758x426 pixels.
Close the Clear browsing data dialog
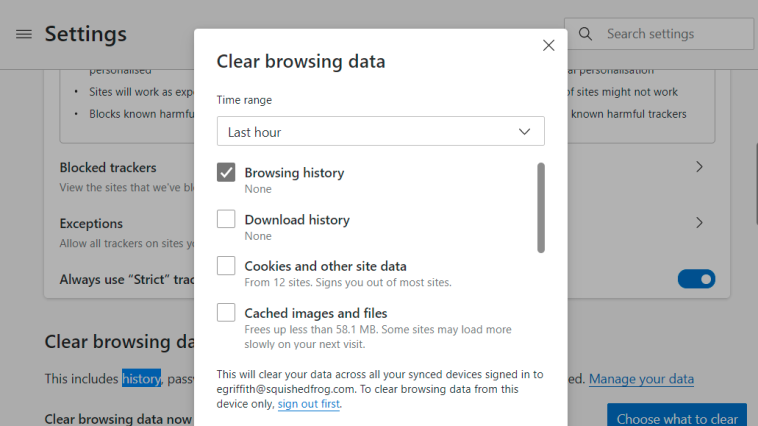tap(548, 45)
